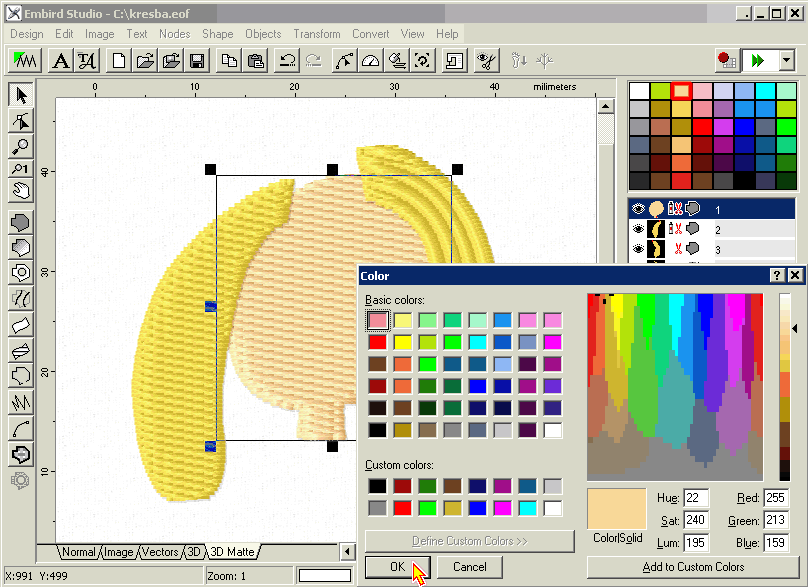
Task: Select the node edit tool
Action: [x=21, y=121]
